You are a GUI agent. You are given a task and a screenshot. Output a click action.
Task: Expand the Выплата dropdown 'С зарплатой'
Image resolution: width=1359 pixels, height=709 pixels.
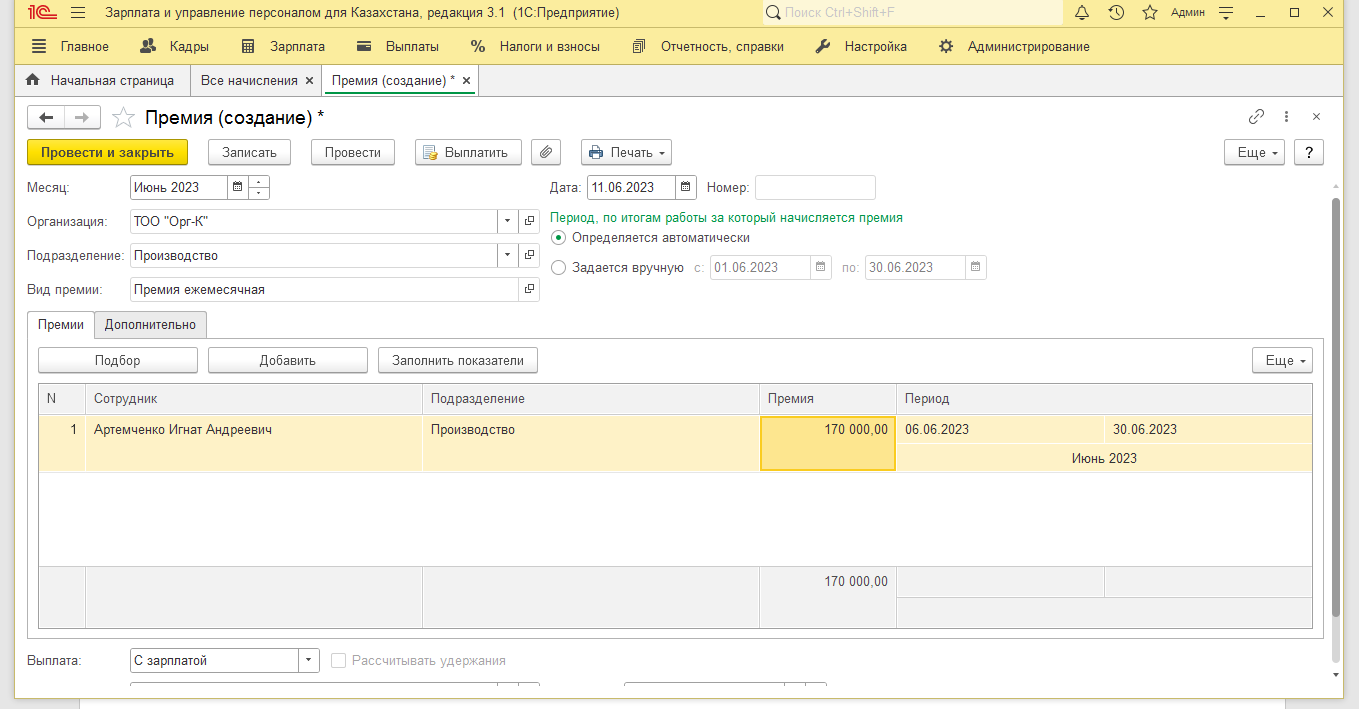pyautogui.click(x=309, y=660)
